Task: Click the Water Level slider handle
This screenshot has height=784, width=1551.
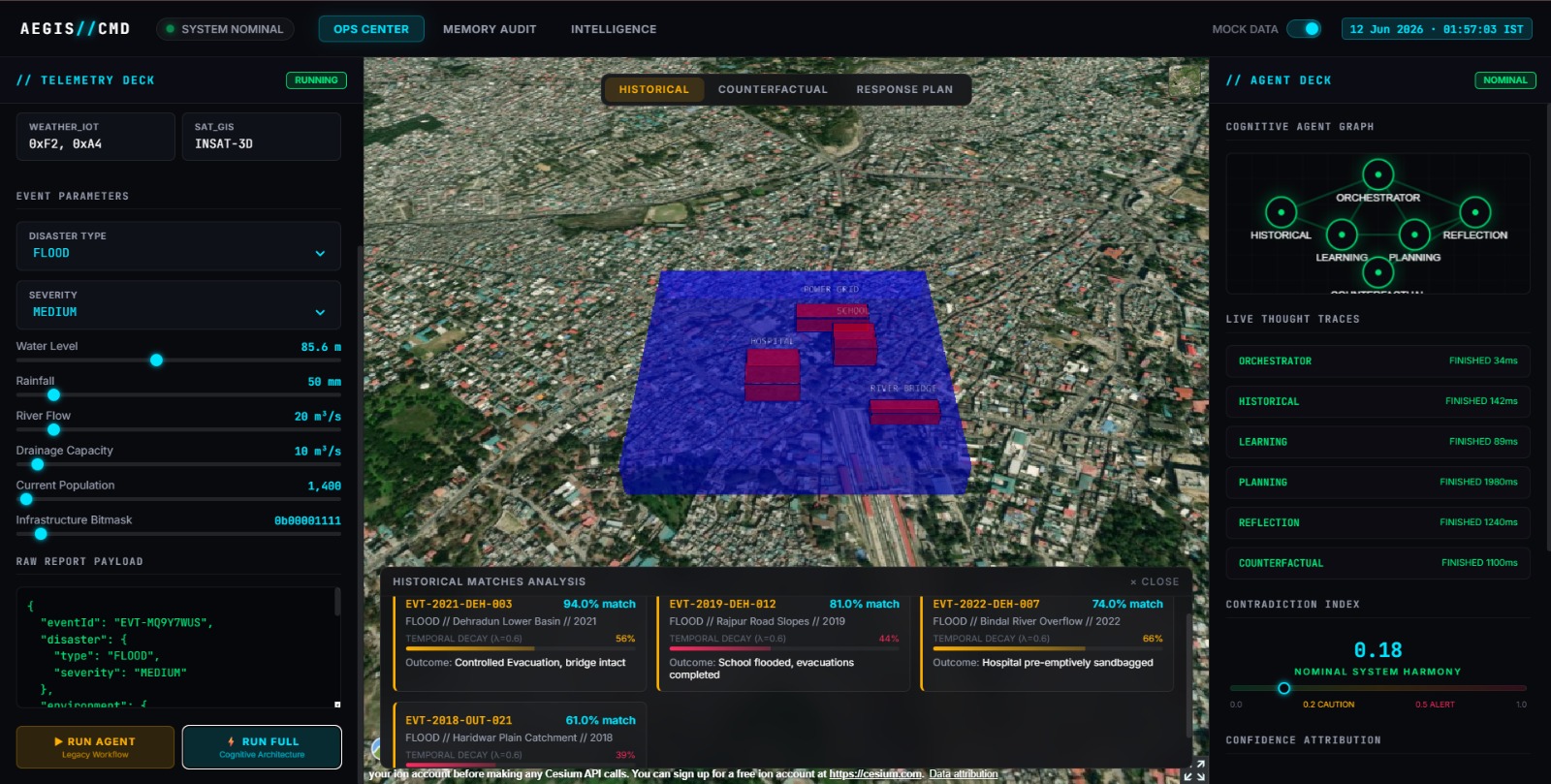Action: tap(156, 361)
